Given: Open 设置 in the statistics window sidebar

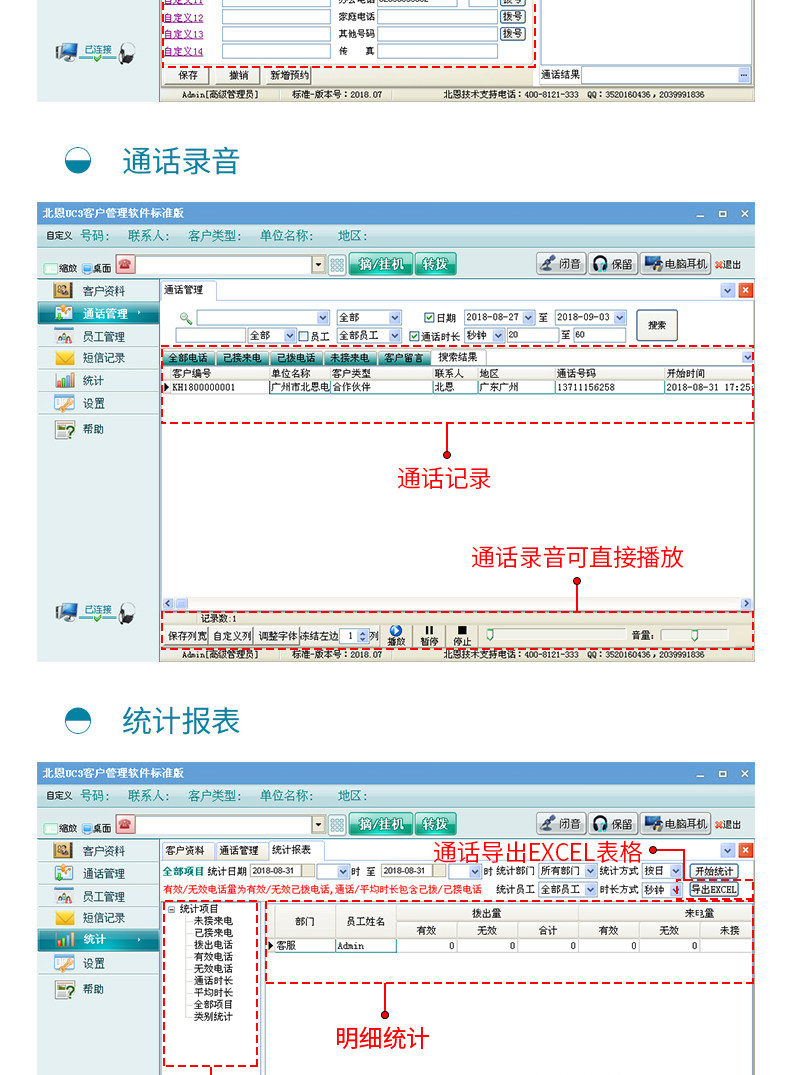Looking at the screenshot, I should 98,963.
